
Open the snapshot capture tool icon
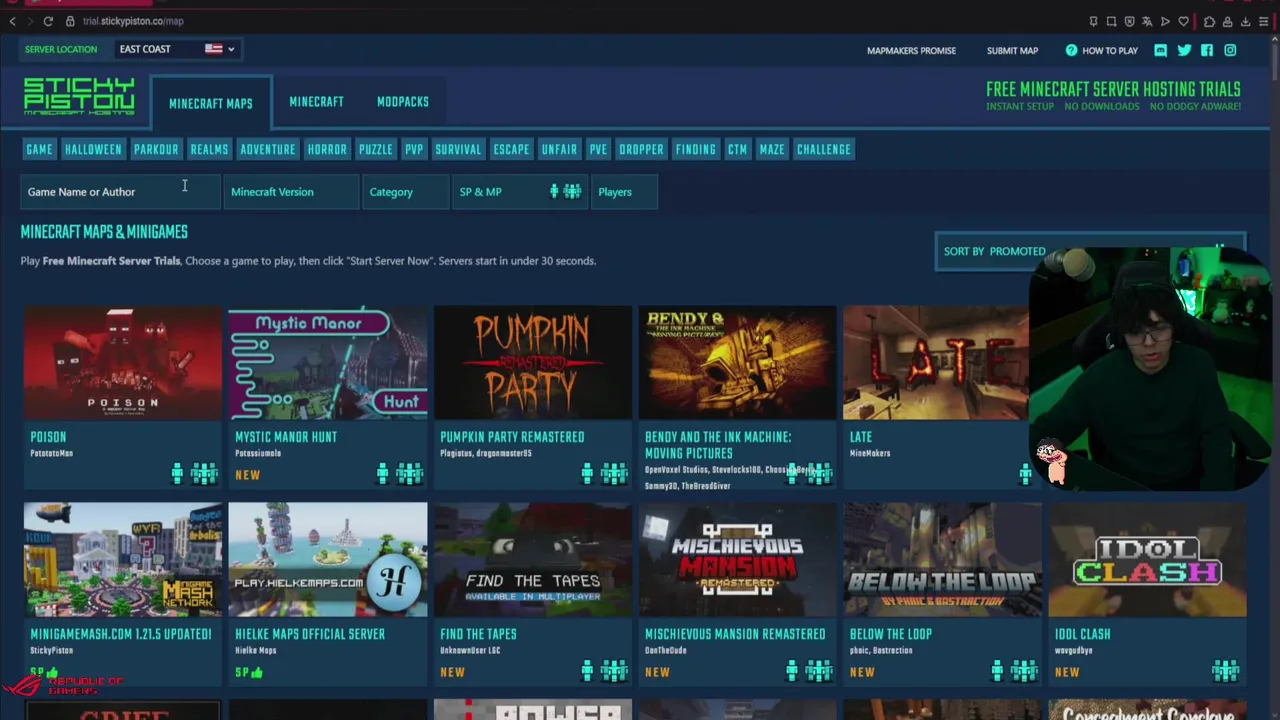[x=1111, y=21]
